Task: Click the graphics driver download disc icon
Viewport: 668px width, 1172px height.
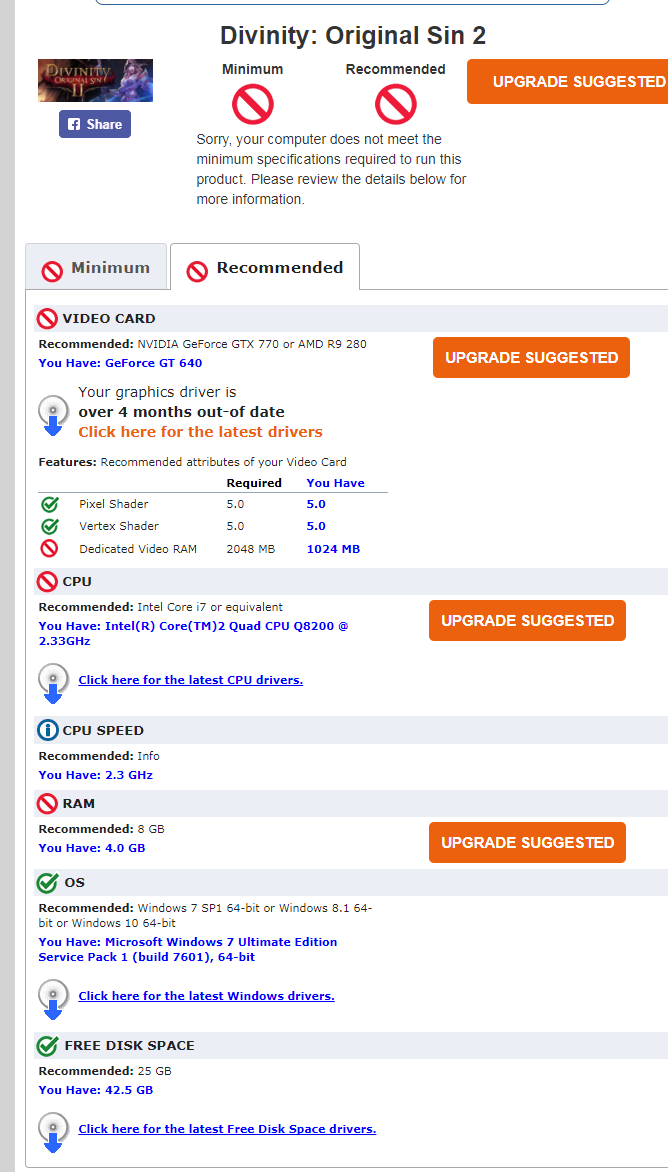Action: (53, 413)
